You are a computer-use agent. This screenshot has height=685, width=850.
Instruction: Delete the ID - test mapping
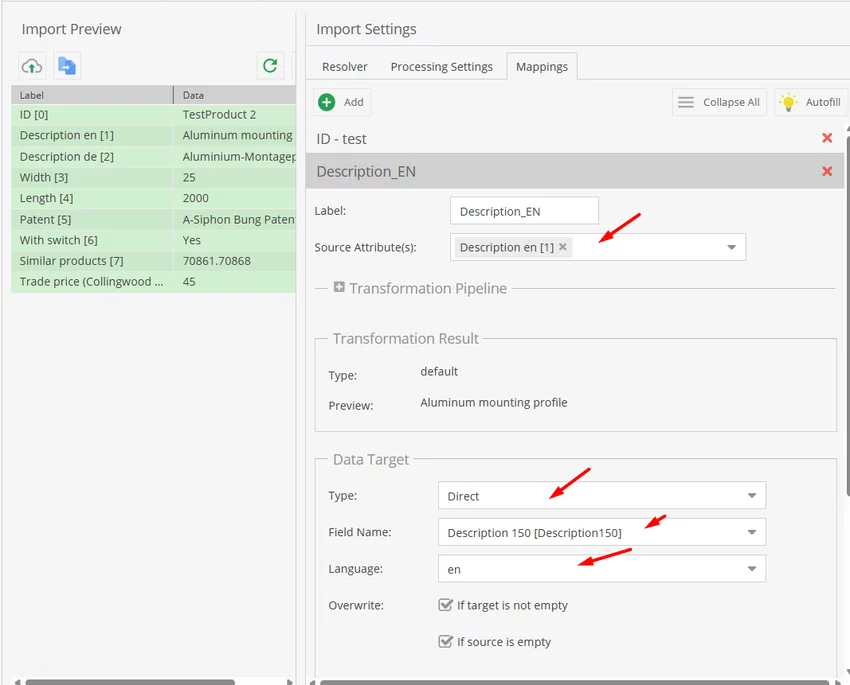(827, 138)
